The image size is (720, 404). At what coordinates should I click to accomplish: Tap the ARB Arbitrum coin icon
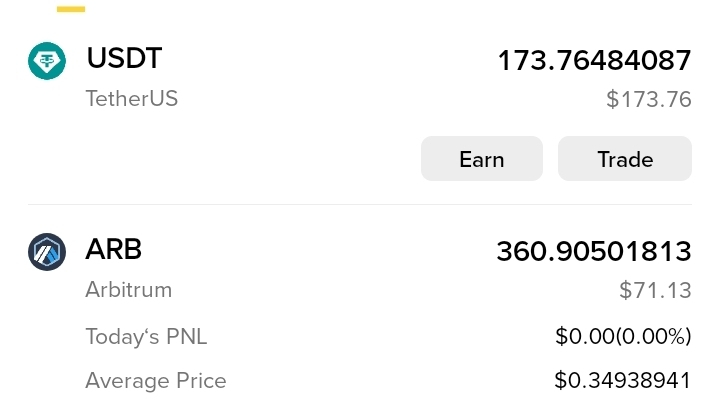46,252
